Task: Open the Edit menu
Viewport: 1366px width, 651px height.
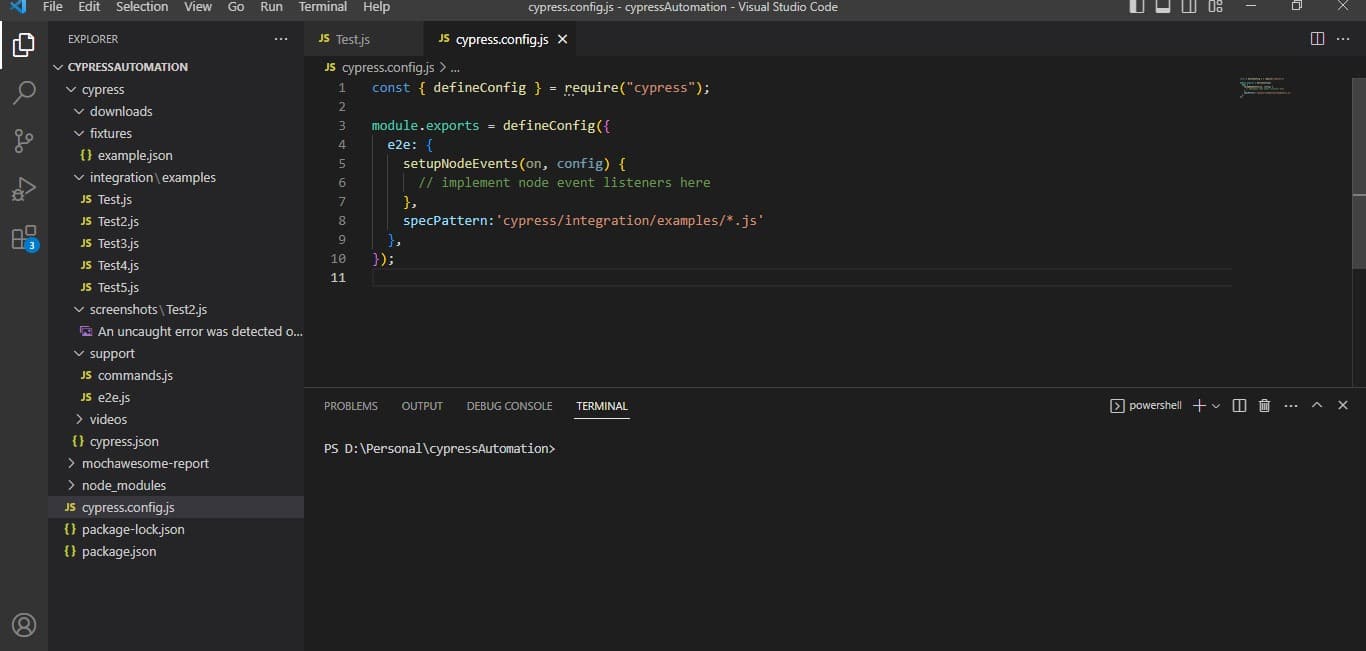Action: [x=89, y=7]
